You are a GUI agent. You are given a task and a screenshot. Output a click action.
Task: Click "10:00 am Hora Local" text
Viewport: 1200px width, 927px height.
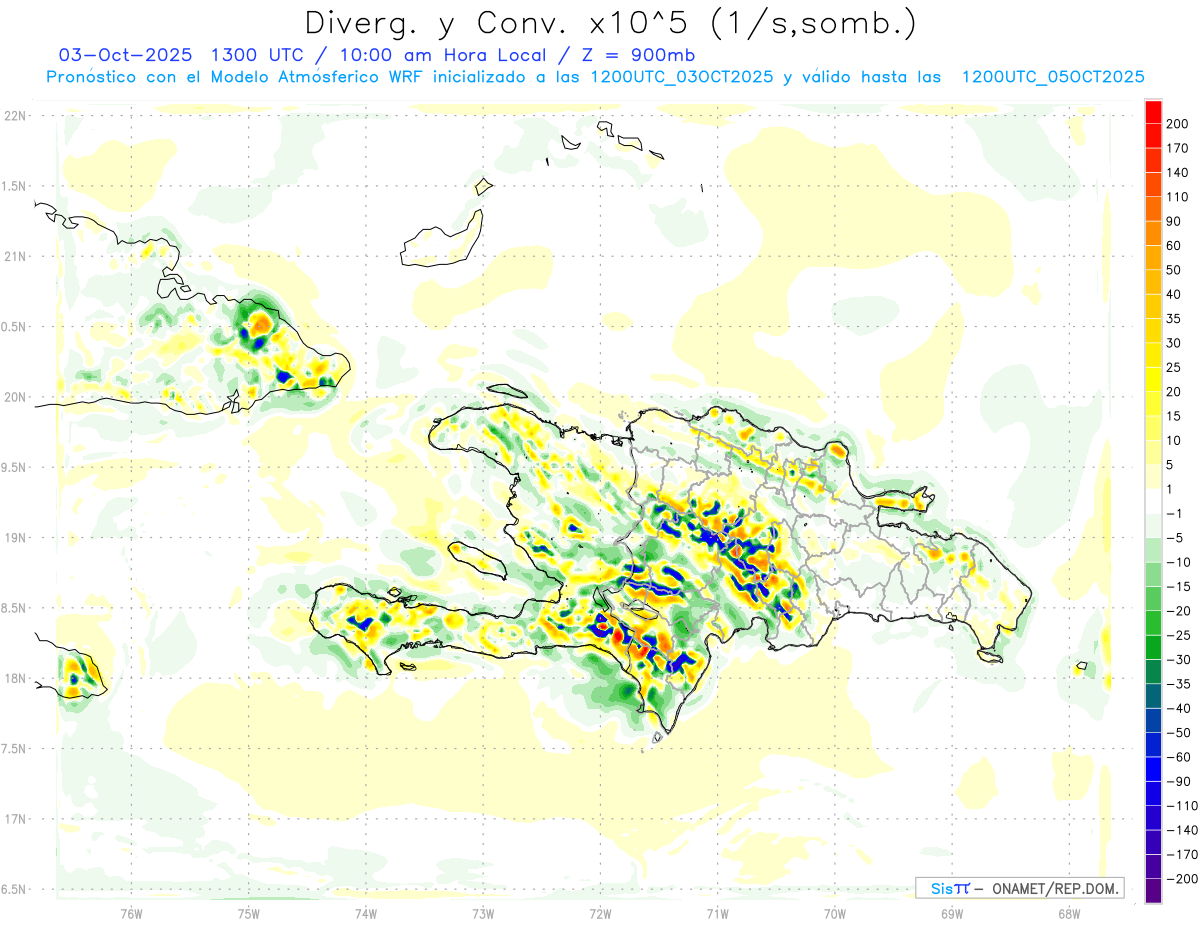tap(442, 55)
